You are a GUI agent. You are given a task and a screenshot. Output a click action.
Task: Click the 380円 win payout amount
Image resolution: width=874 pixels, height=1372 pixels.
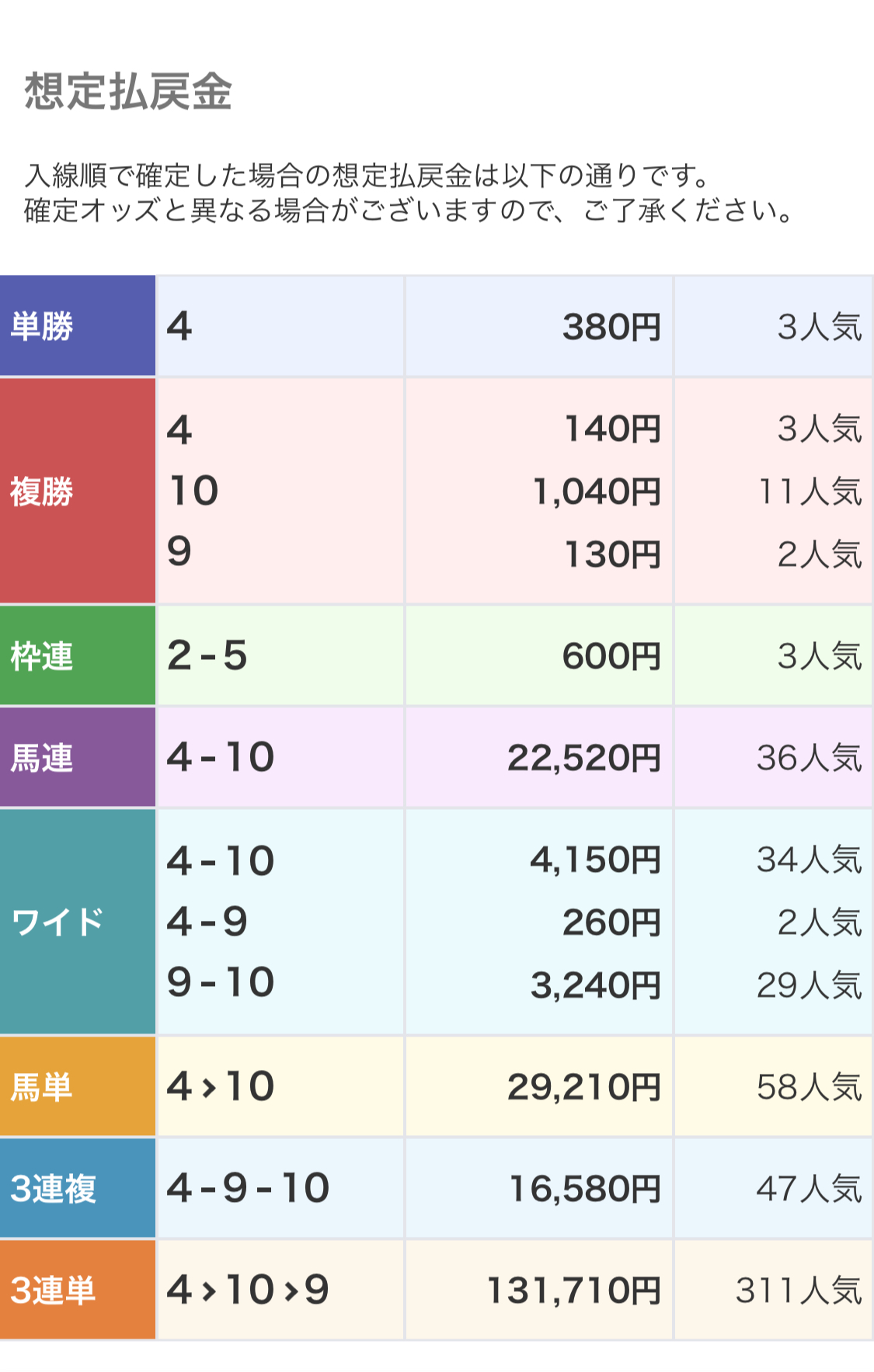(611, 327)
